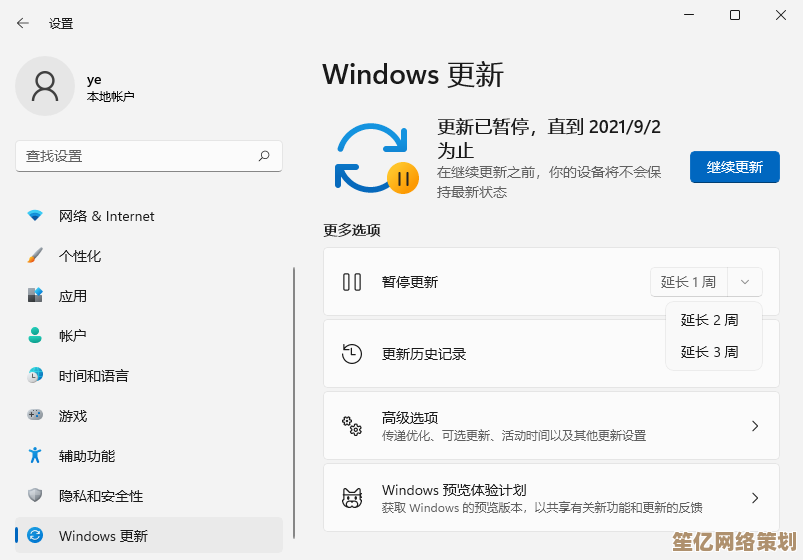803x560 pixels.
Task: Select the 时间和语言 globe clock icon
Action: pos(35,375)
